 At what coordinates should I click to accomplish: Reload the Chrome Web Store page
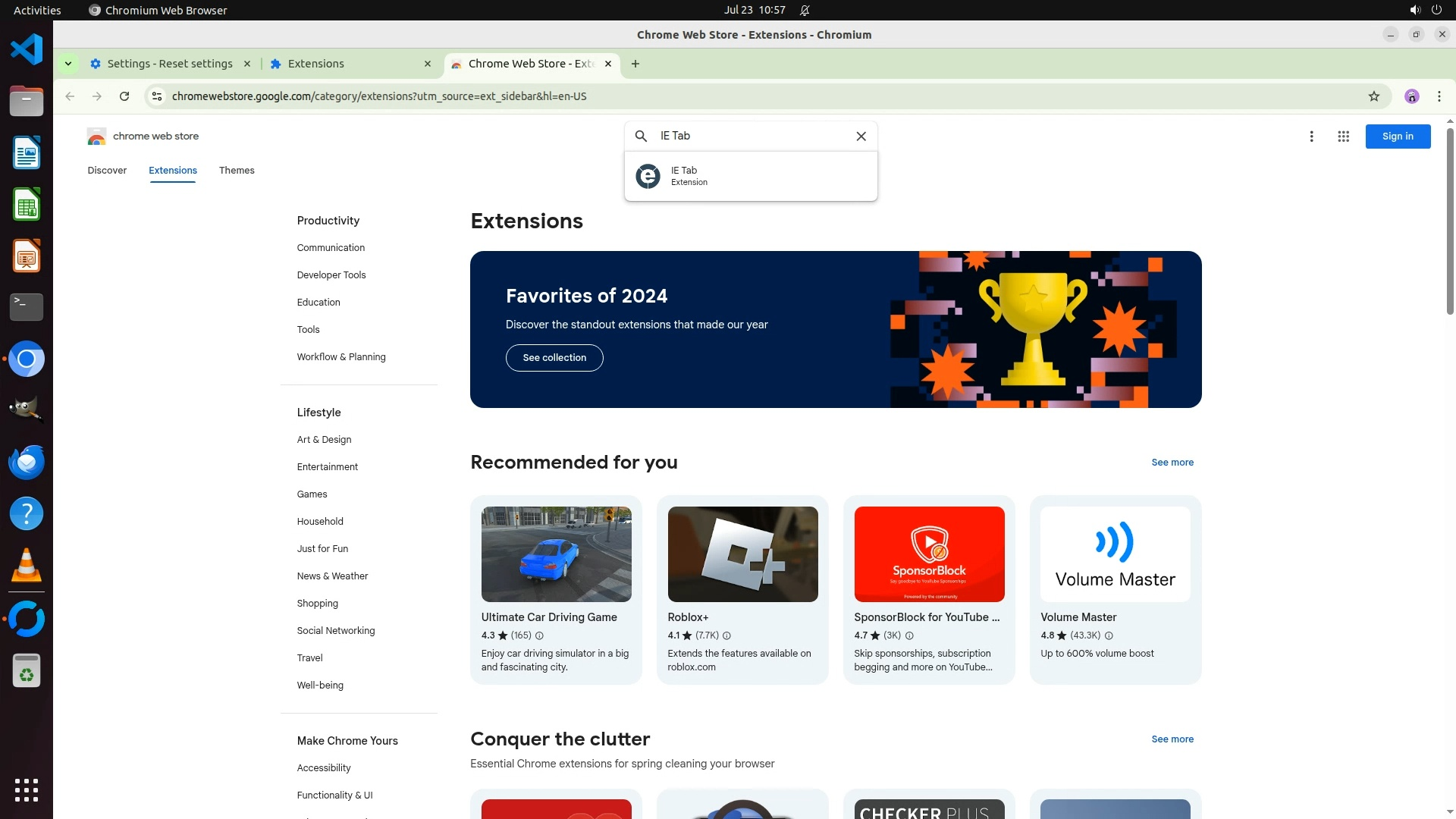pyautogui.click(x=124, y=96)
